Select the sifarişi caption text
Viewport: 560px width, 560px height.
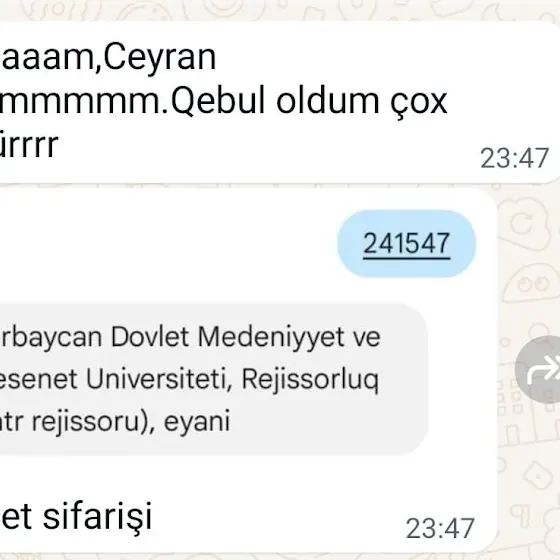click(97, 517)
